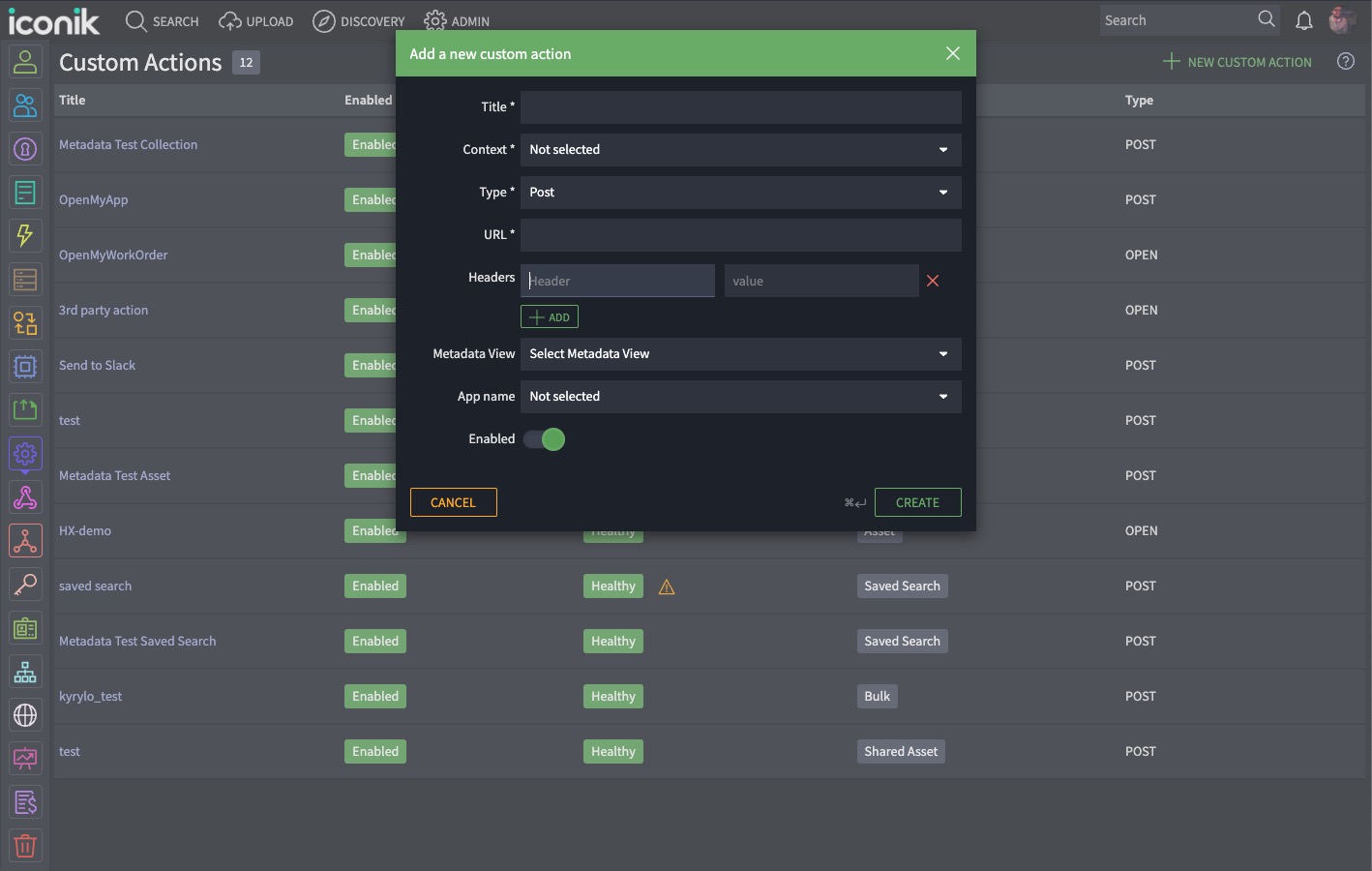This screenshot has height=871, width=1372.
Task: Click the highlighted gear icon in the sidebar
Action: click(25, 453)
